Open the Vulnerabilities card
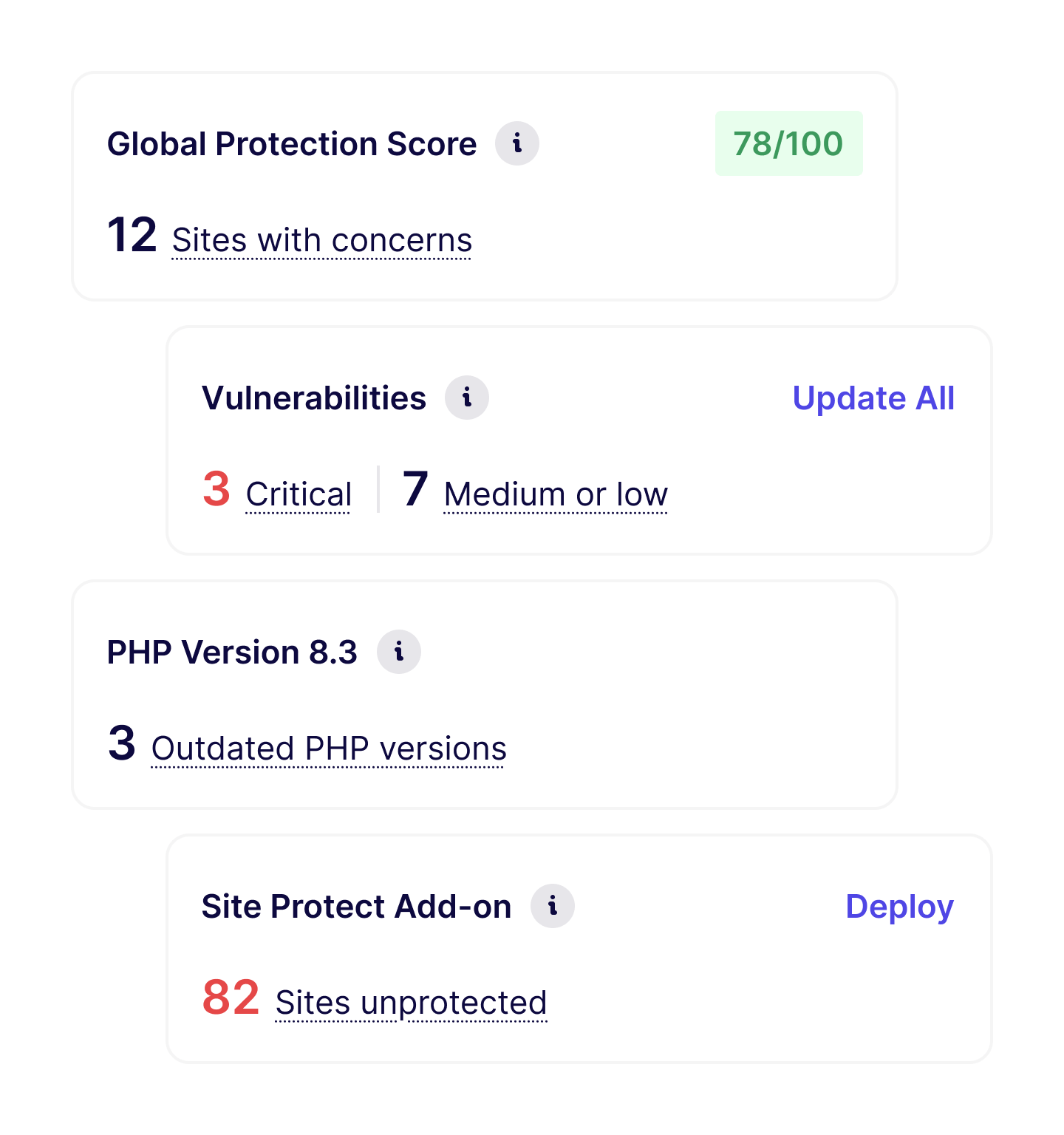 [581, 438]
